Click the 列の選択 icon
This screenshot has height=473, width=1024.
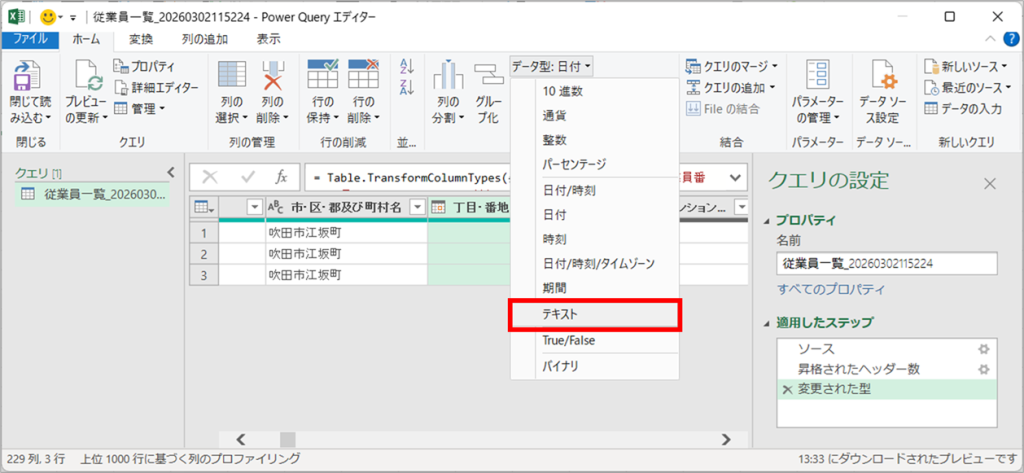[232, 78]
